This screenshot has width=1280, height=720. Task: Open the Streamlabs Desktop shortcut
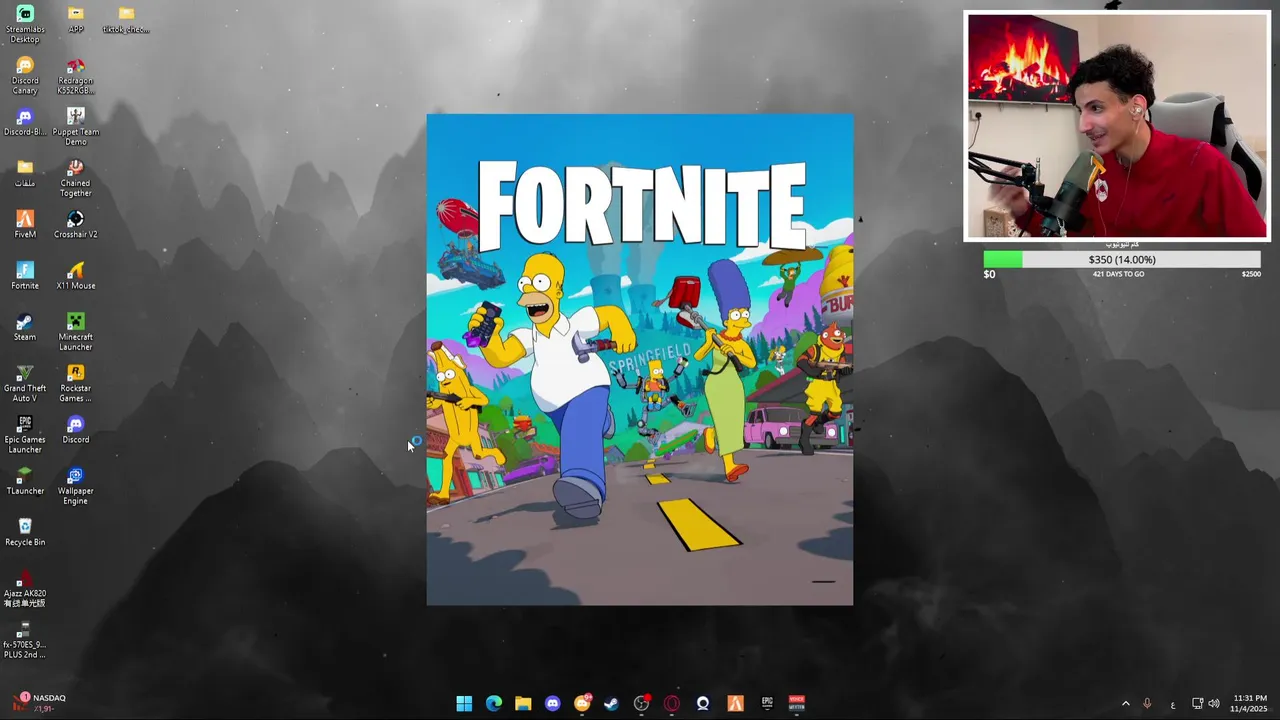pyautogui.click(x=25, y=24)
